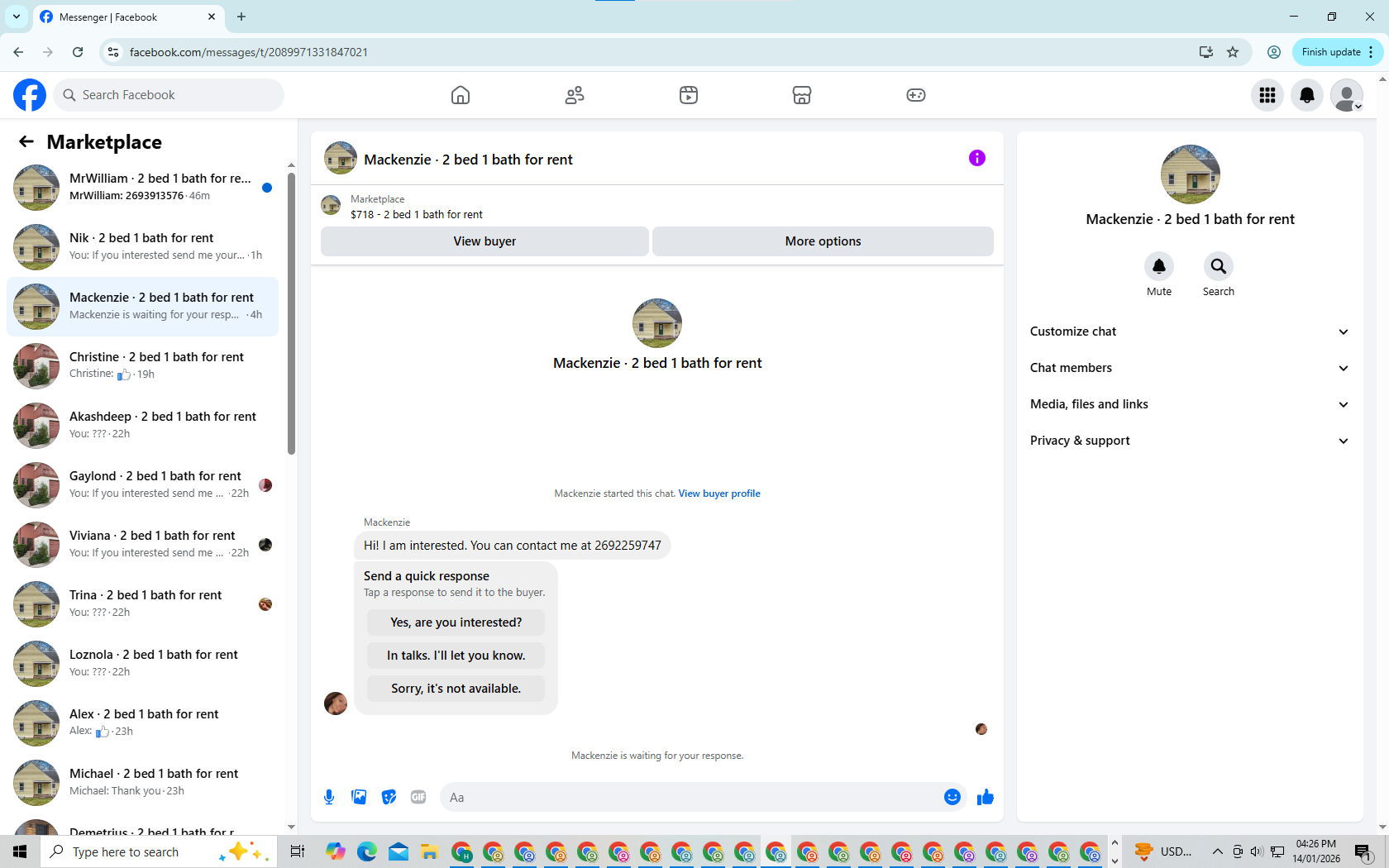Image resolution: width=1389 pixels, height=868 pixels.
Task: Send a thumbs-up like
Action: pos(985,797)
